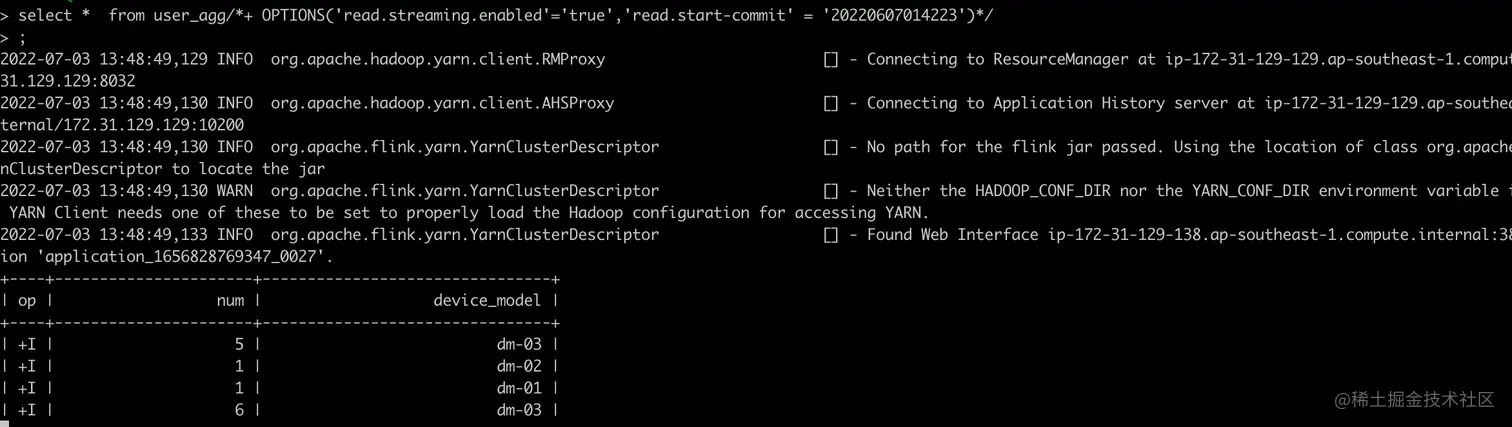Click the dm-01 device model cell
This screenshot has width=1512, height=427.
[x=519, y=388]
